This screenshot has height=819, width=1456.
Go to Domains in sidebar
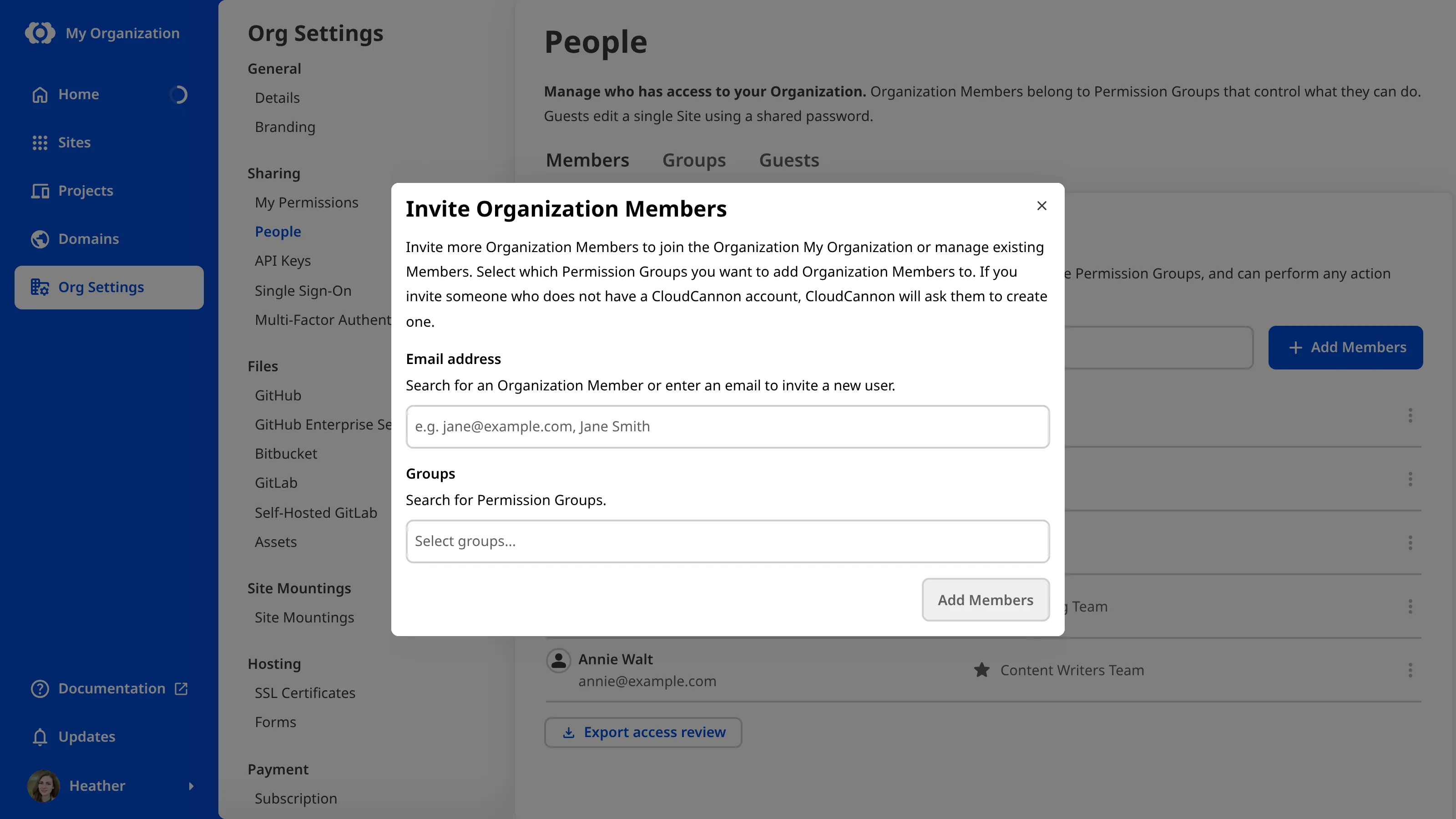[109, 239]
